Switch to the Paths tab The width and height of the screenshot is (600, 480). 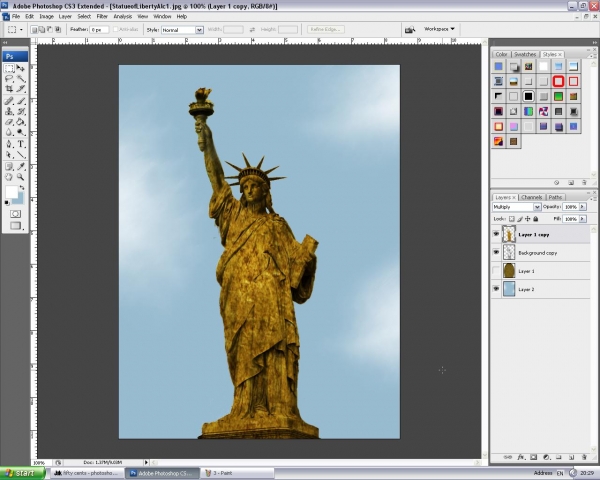[x=555, y=197]
